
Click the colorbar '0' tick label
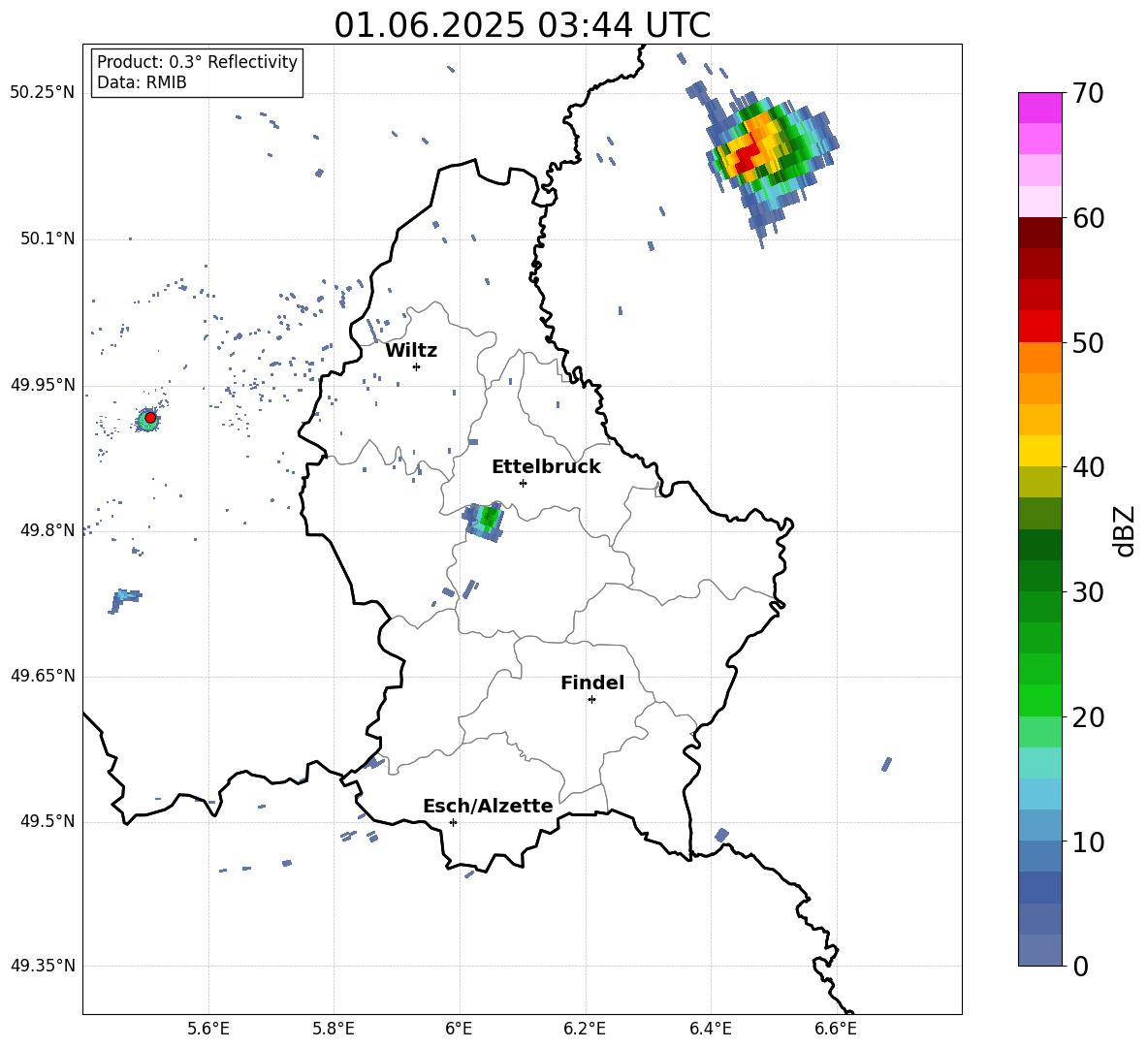pyautogui.click(x=1080, y=967)
